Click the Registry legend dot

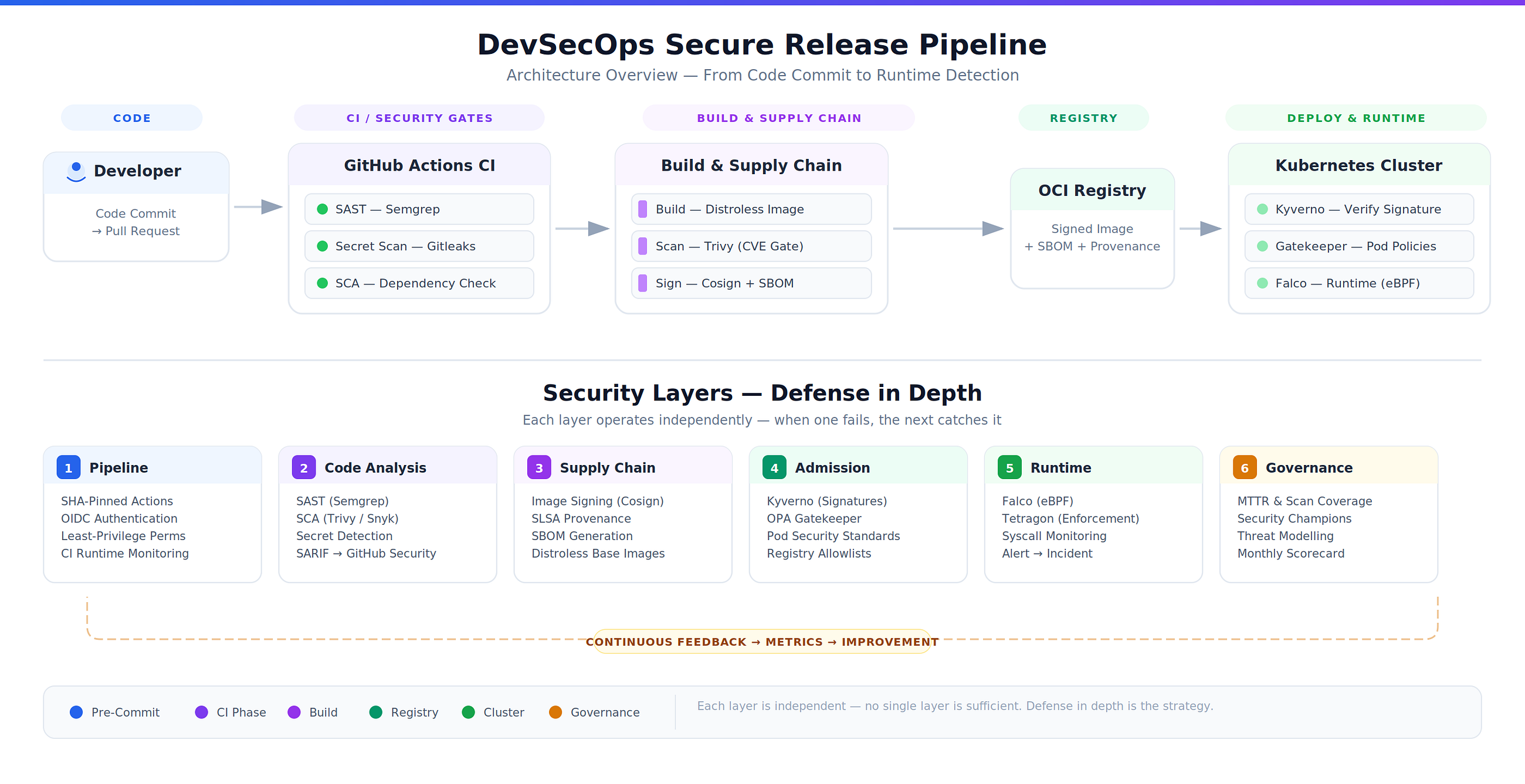pyautogui.click(x=376, y=712)
